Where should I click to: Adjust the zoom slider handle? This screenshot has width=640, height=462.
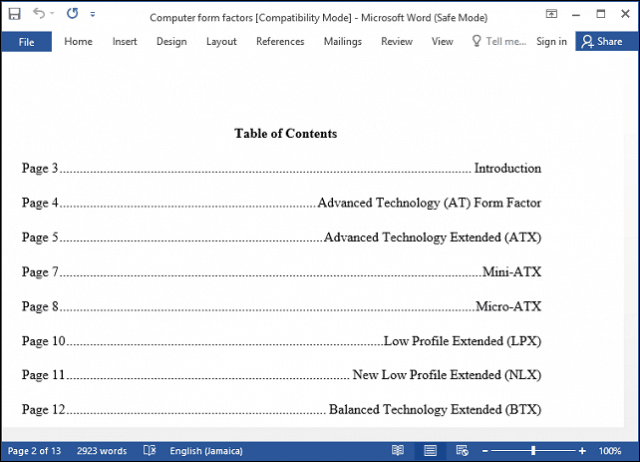coord(533,451)
